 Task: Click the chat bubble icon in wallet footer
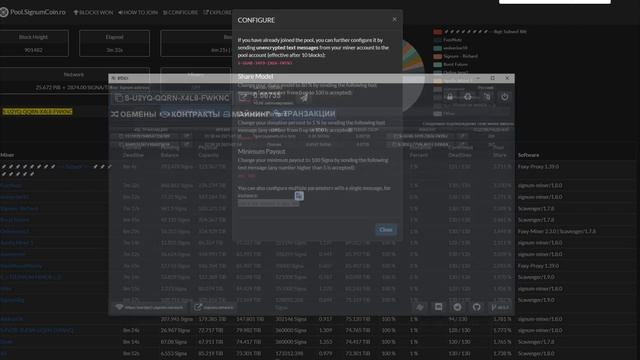438,307
